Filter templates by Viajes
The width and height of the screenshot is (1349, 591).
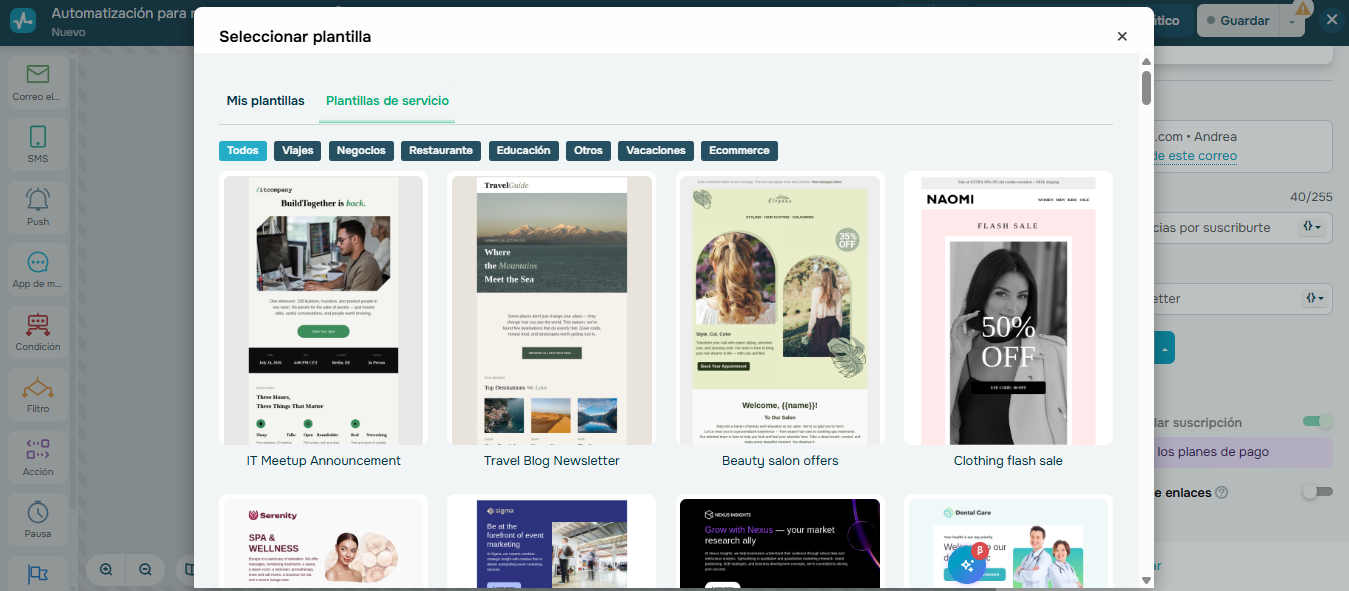[x=298, y=151]
